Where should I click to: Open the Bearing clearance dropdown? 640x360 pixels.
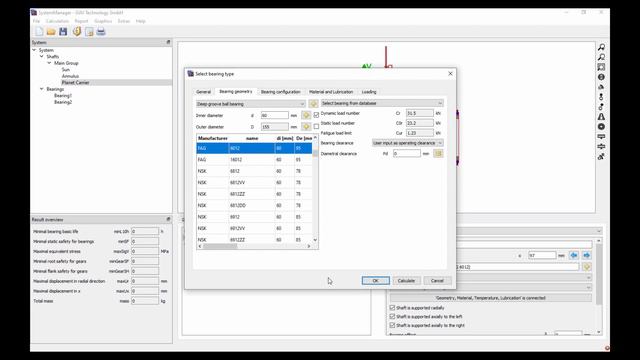tap(407, 143)
